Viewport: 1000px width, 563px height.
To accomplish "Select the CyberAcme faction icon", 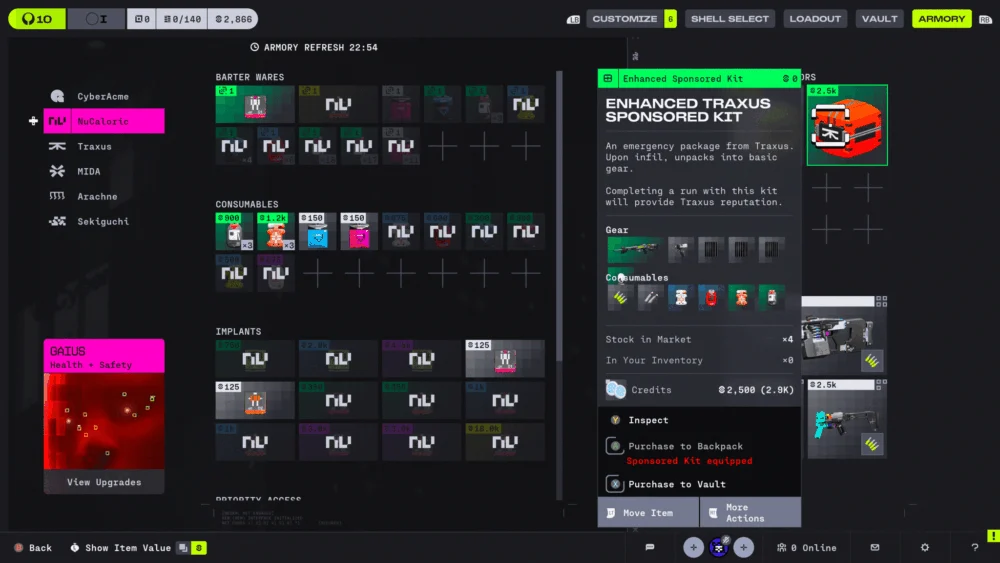I will [x=58, y=97].
